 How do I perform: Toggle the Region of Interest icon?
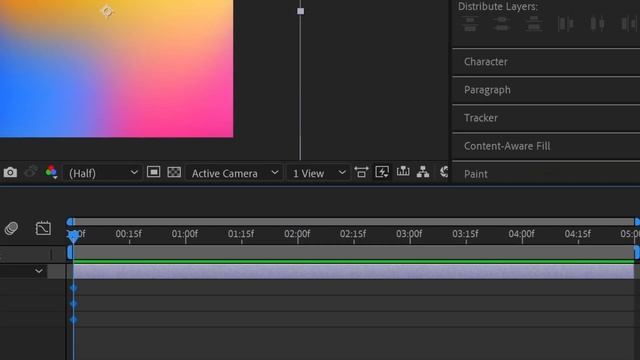coord(153,172)
